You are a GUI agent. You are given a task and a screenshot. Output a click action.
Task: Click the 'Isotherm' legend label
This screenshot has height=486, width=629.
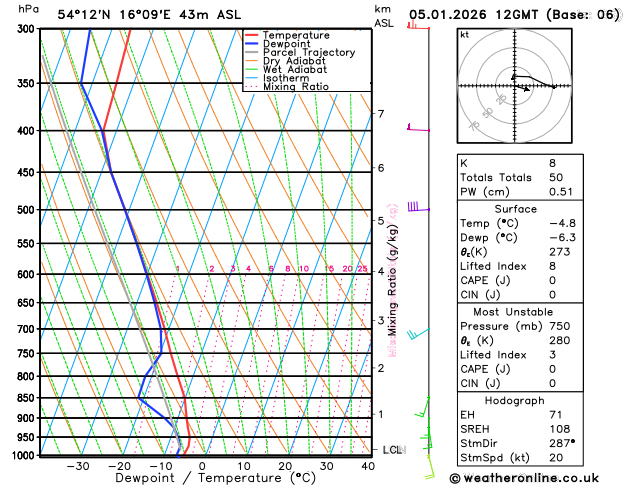[286, 78]
